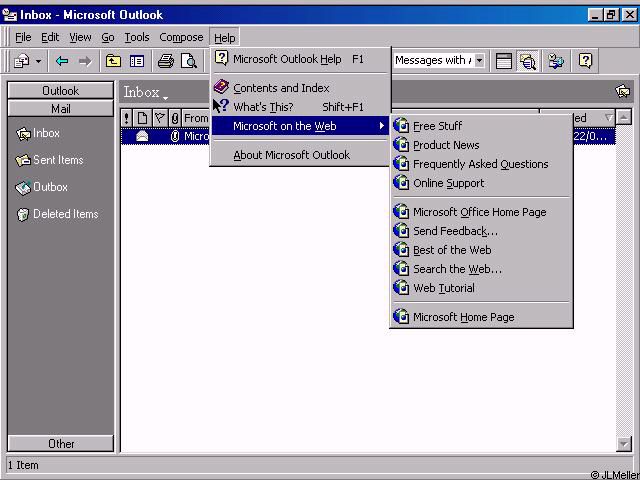The image size is (640, 480).
Task: Click the envelope icon on Microsoft message
Action: click(x=142, y=136)
